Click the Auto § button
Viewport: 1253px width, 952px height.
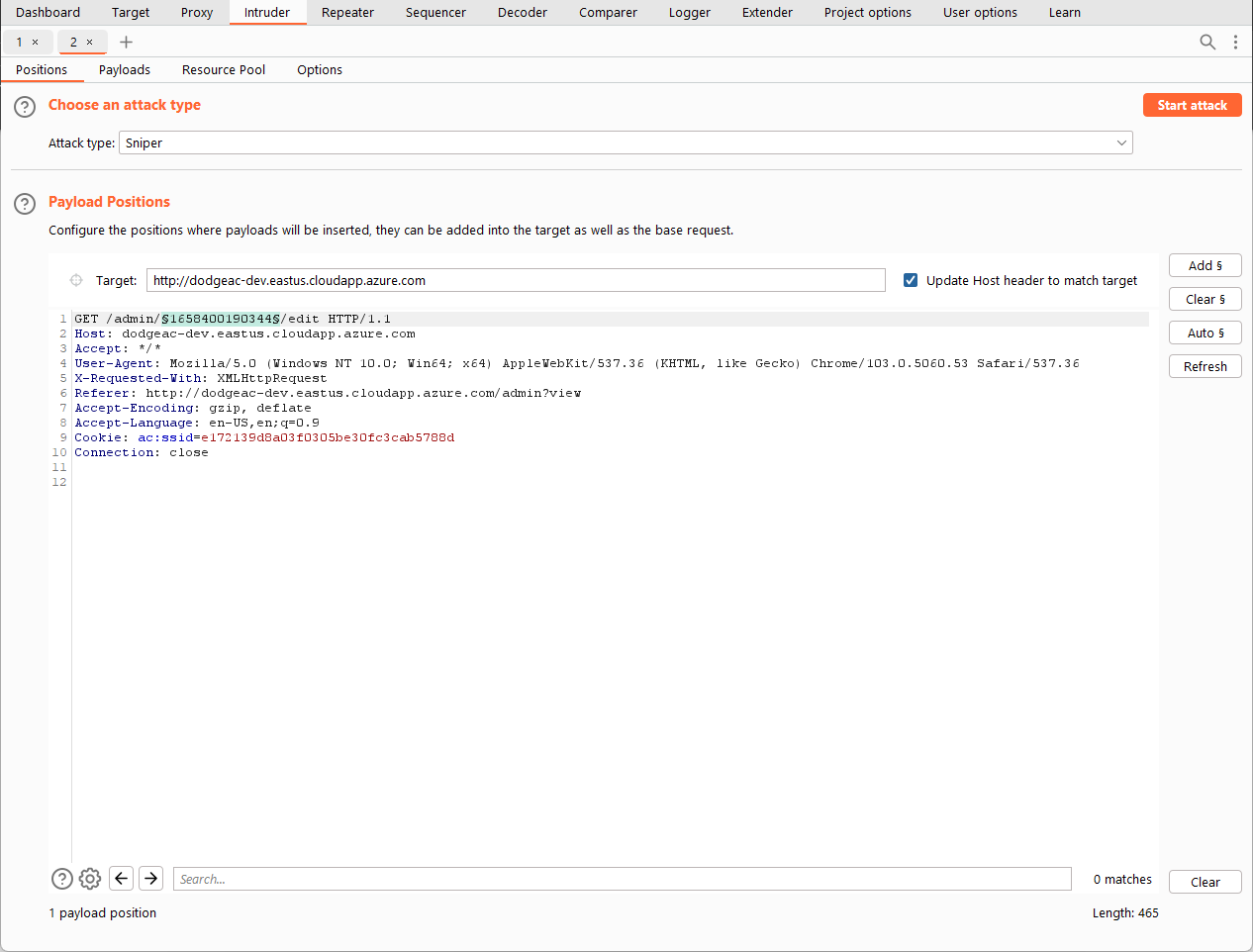pos(1205,333)
